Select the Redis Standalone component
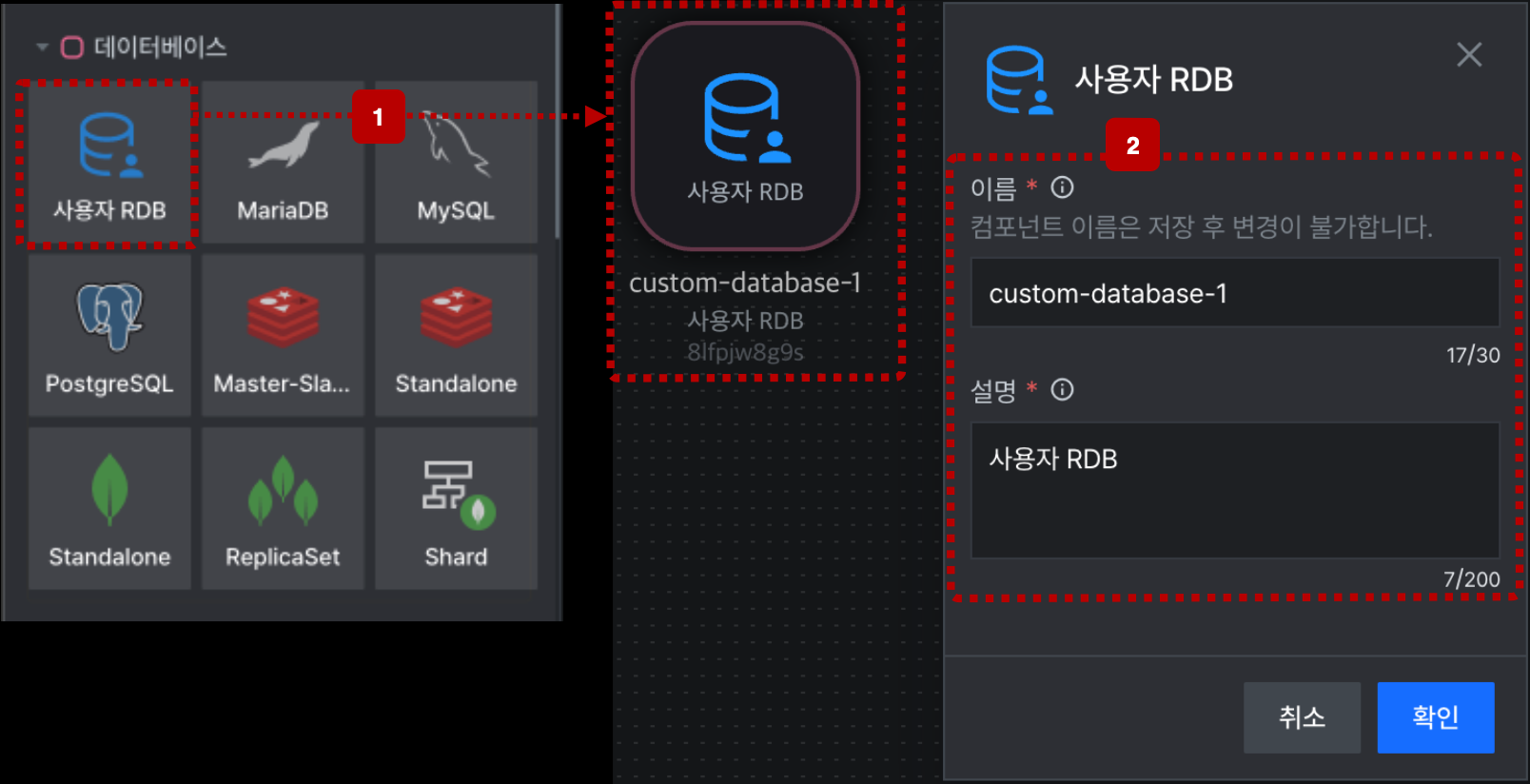The width and height of the screenshot is (1530, 784). click(x=456, y=335)
